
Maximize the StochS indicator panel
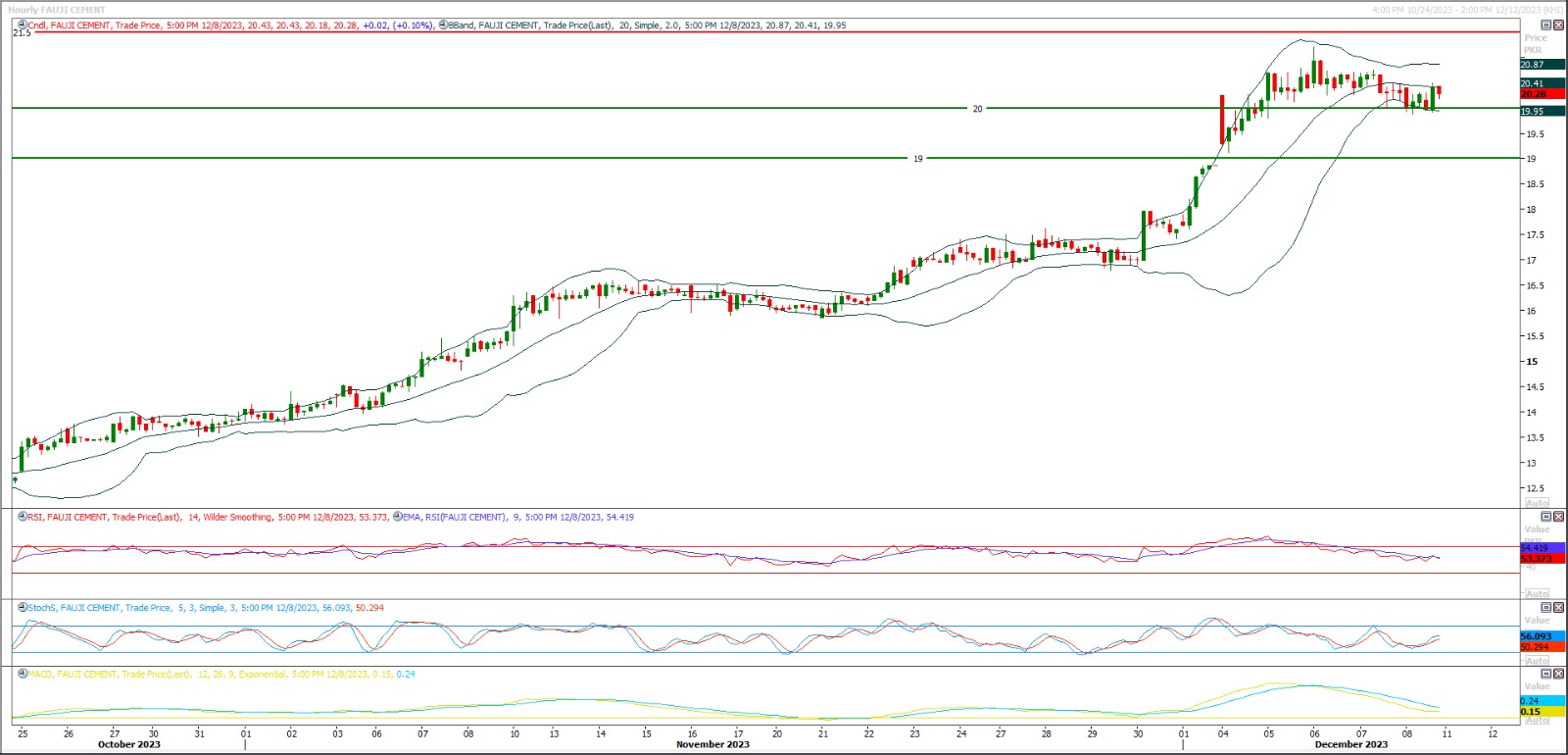click(x=1546, y=608)
